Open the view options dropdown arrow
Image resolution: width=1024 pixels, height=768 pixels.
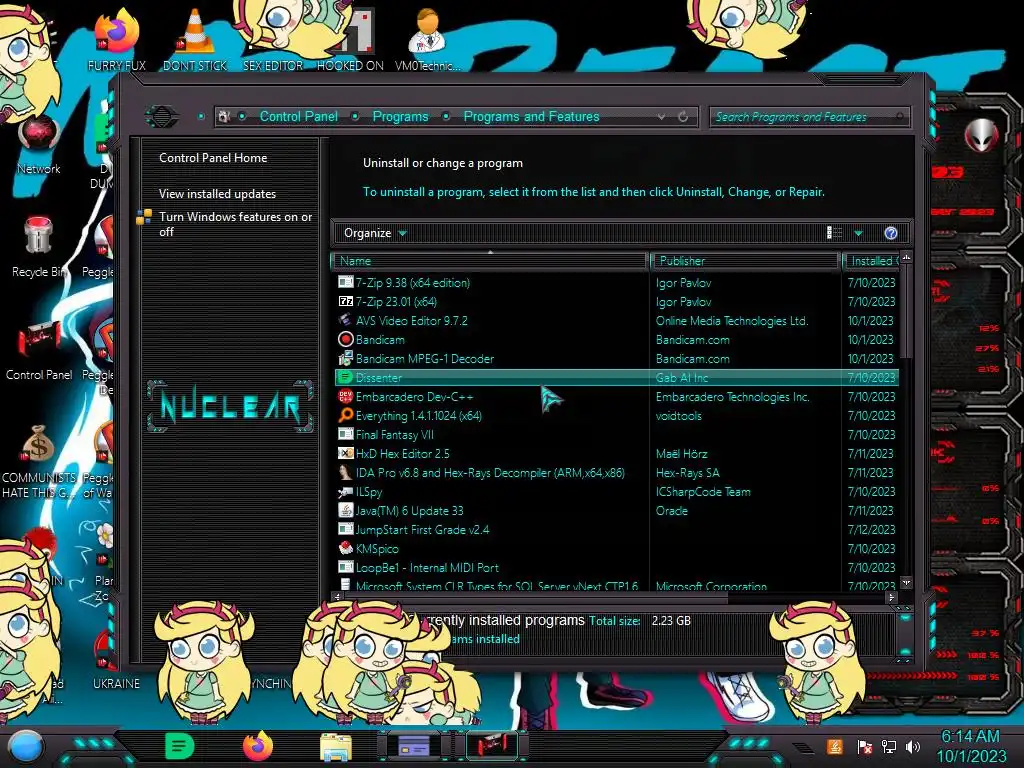(x=858, y=233)
